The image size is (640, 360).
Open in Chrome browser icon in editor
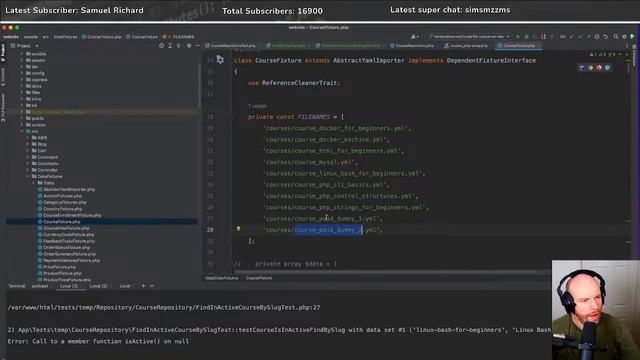[591, 68]
